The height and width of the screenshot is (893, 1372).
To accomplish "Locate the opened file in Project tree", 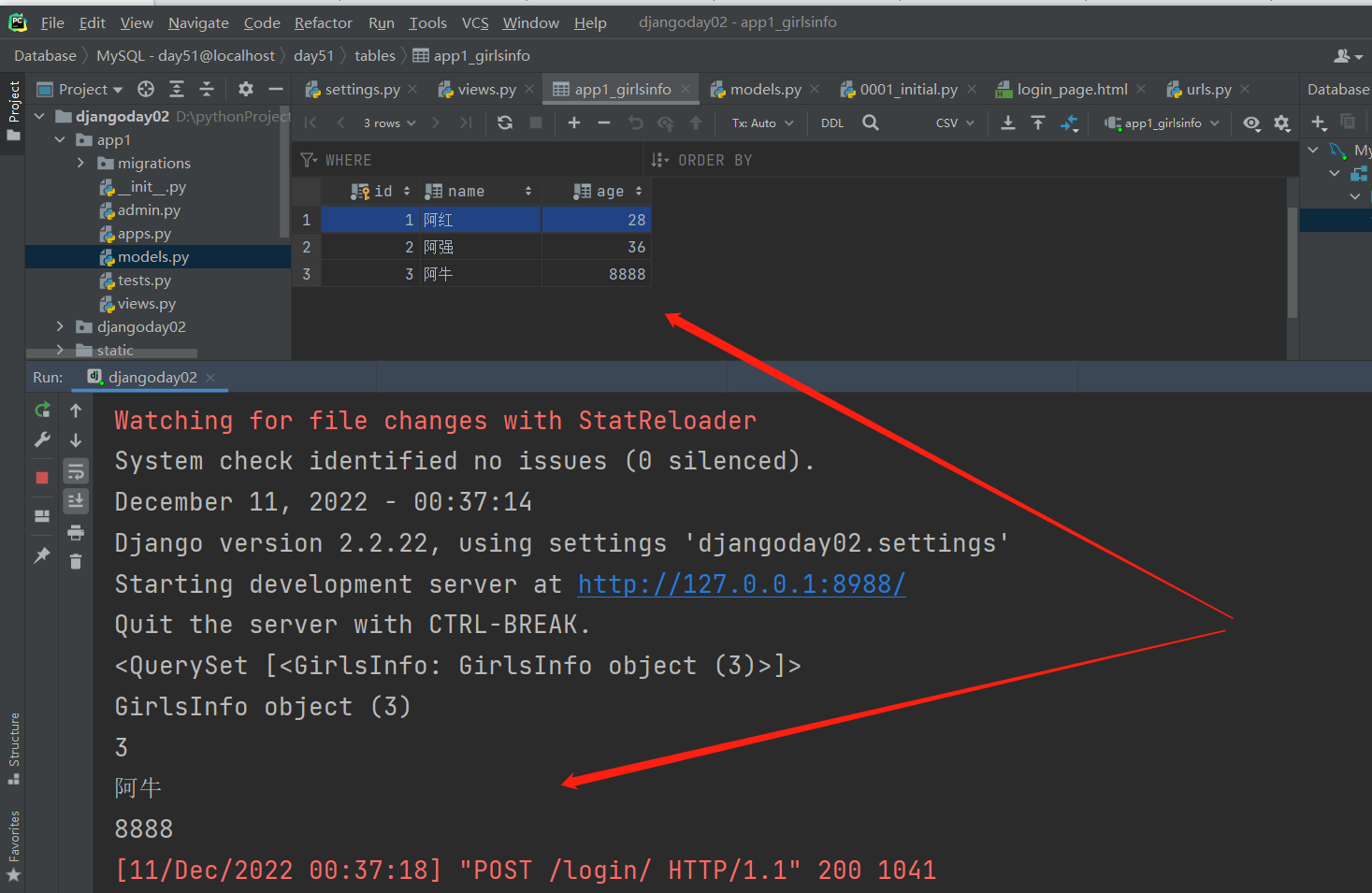I will pyautogui.click(x=146, y=89).
